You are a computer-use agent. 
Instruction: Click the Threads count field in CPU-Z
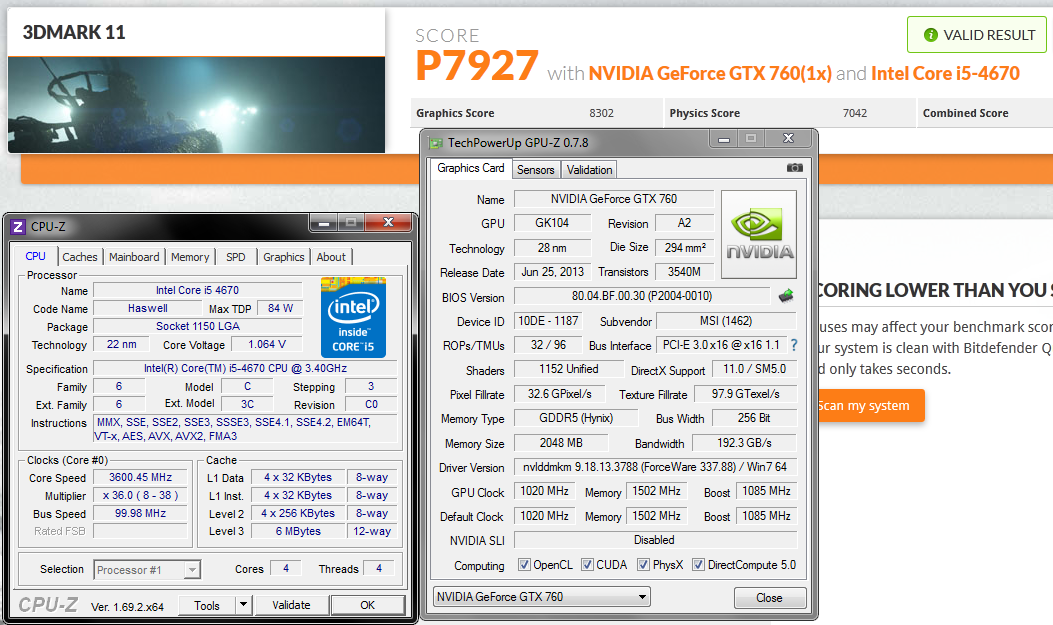point(379,569)
